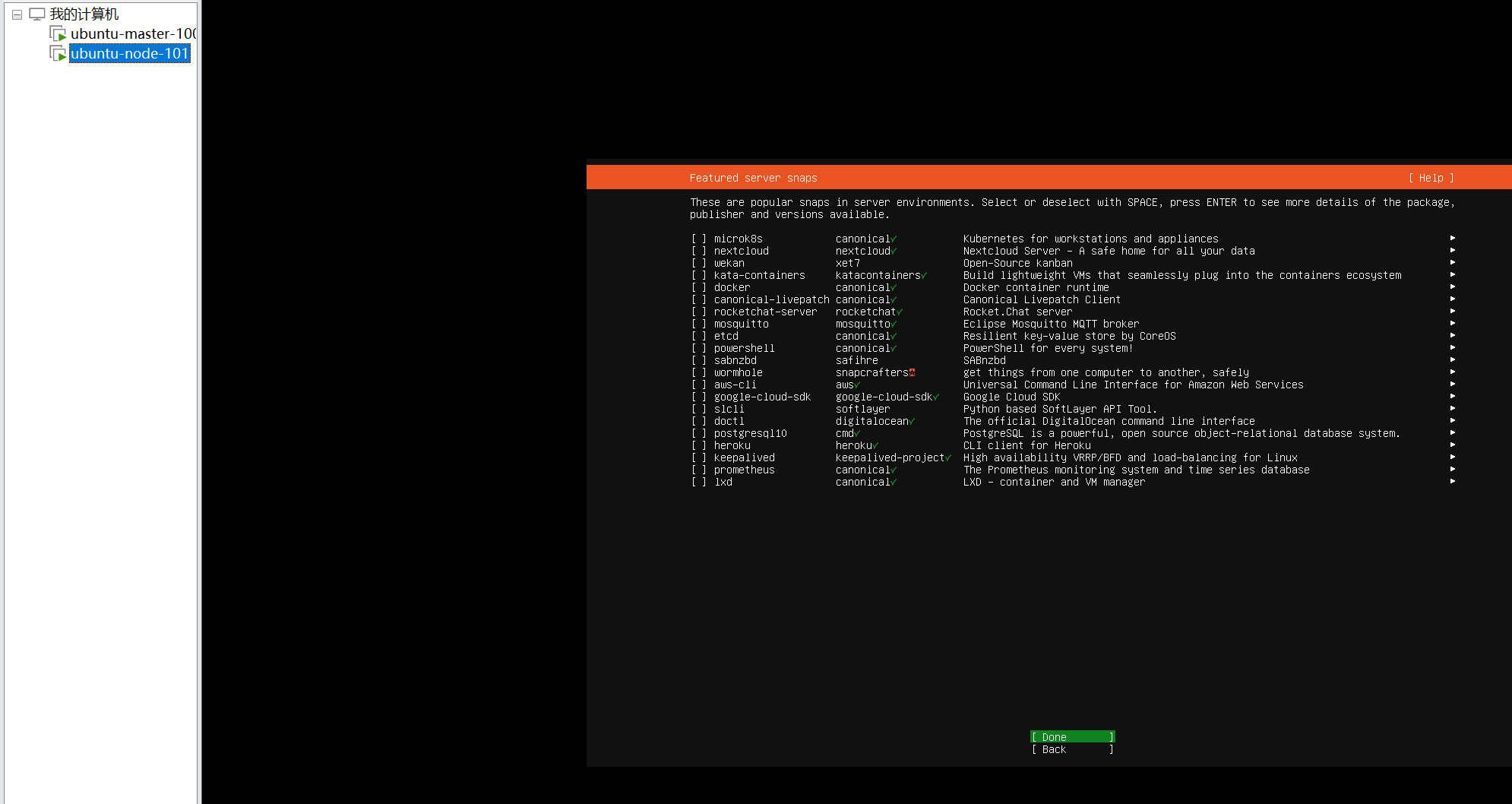
Task: Toggle the heroku snap checkbox
Action: (x=699, y=445)
